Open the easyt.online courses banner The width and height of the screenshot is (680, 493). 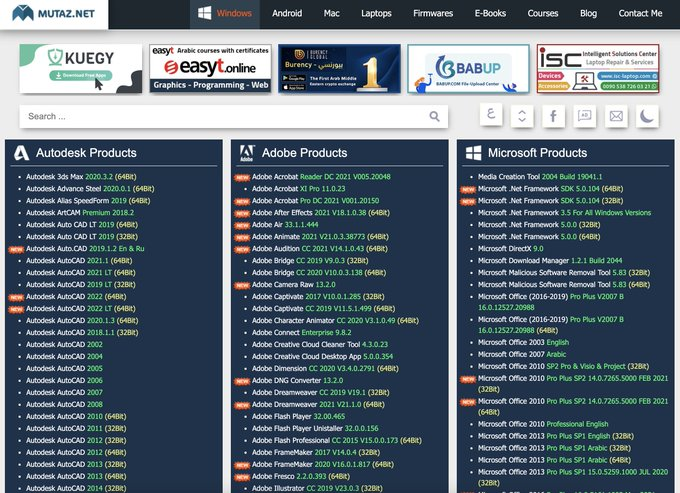210,69
